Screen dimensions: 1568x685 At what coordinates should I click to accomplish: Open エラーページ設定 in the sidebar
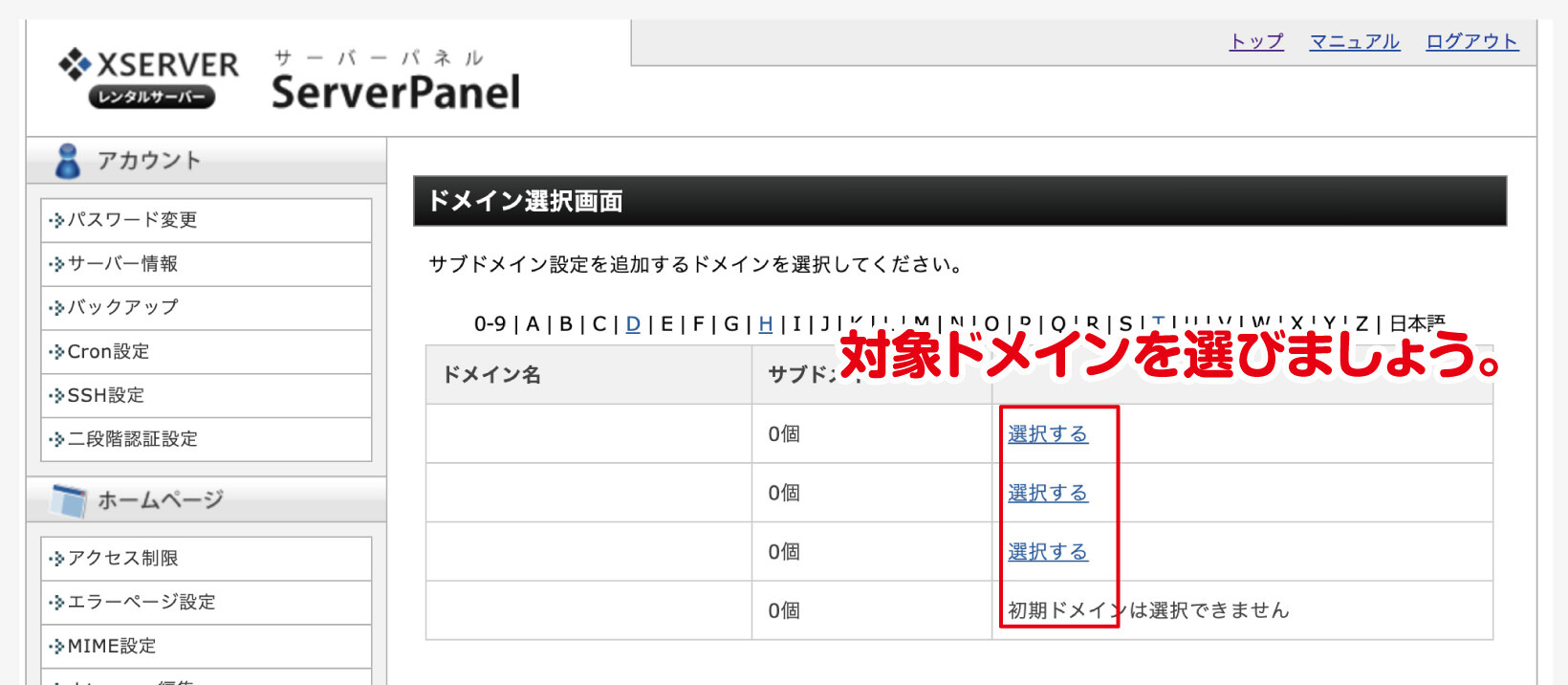tap(142, 603)
